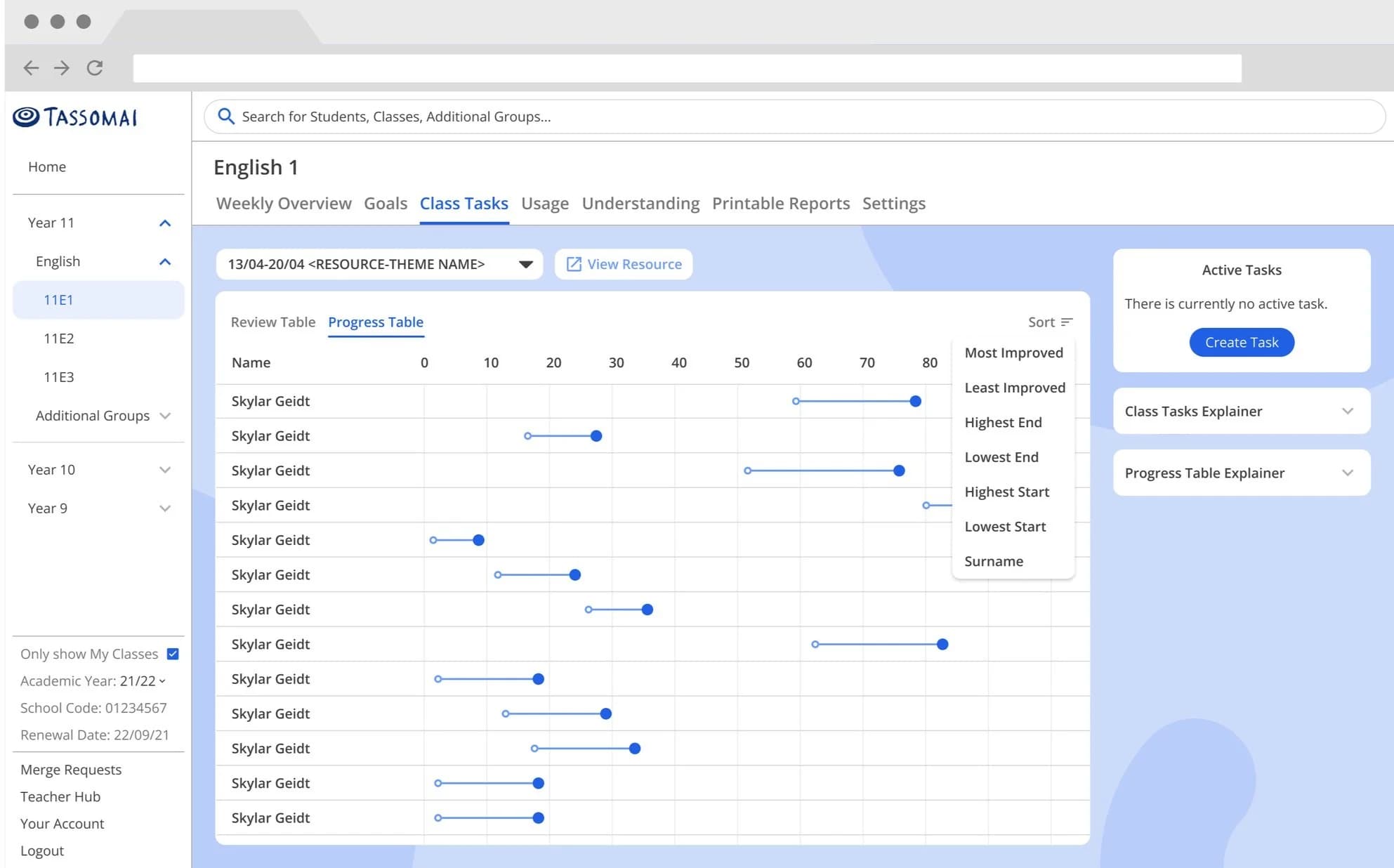Click the student search field
The width and height of the screenshot is (1394, 868).
[794, 117]
